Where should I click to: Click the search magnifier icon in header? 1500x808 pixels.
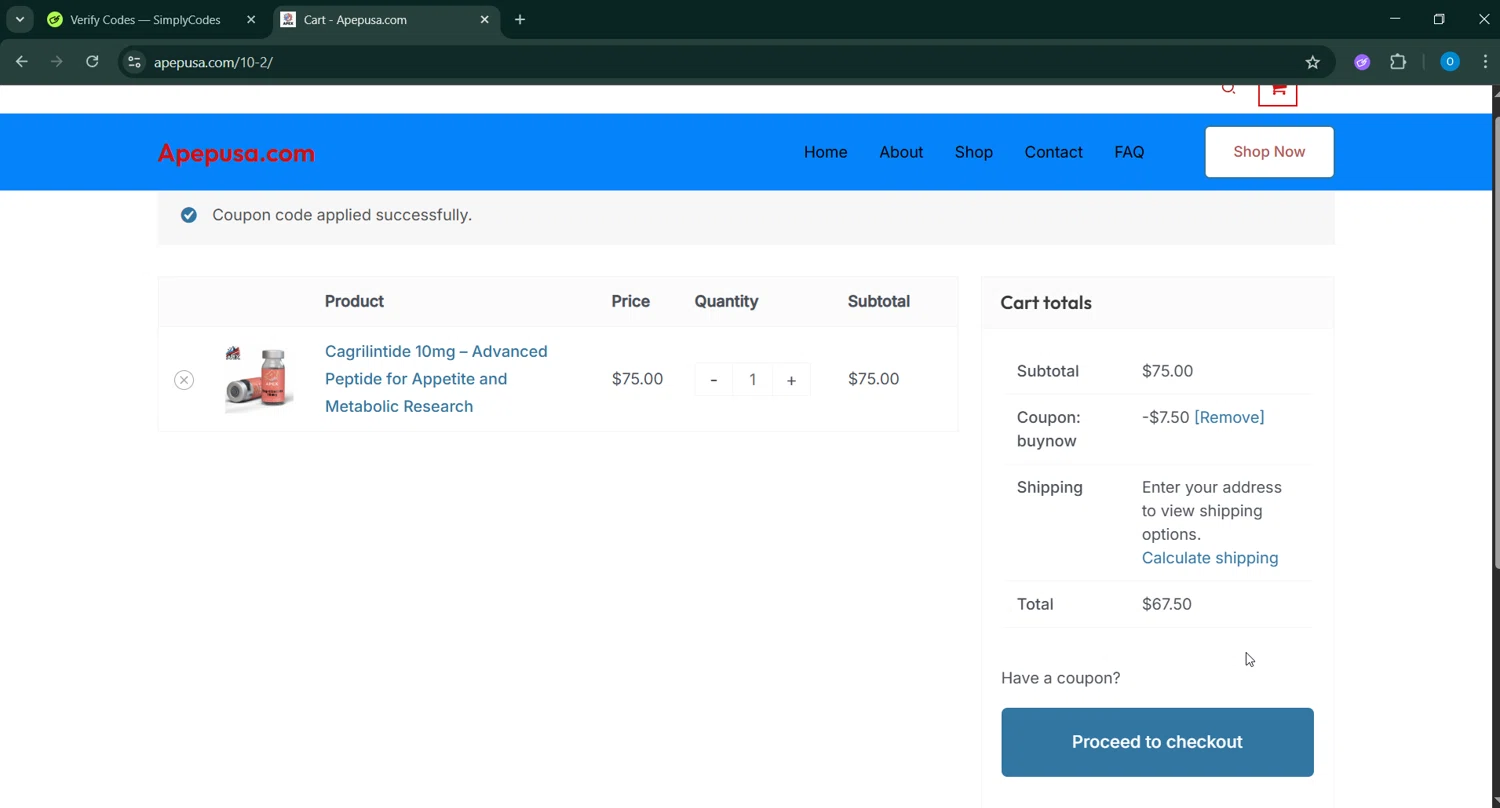point(1228,89)
